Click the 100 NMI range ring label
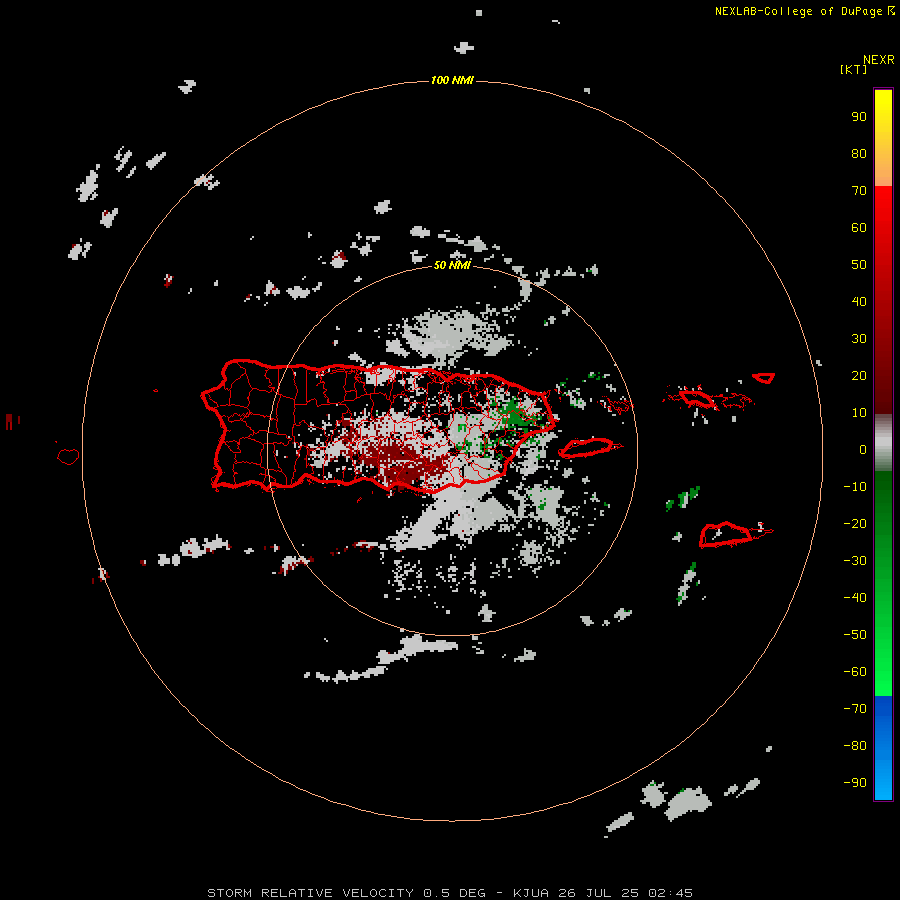900x900 pixels. pos(452,80)
